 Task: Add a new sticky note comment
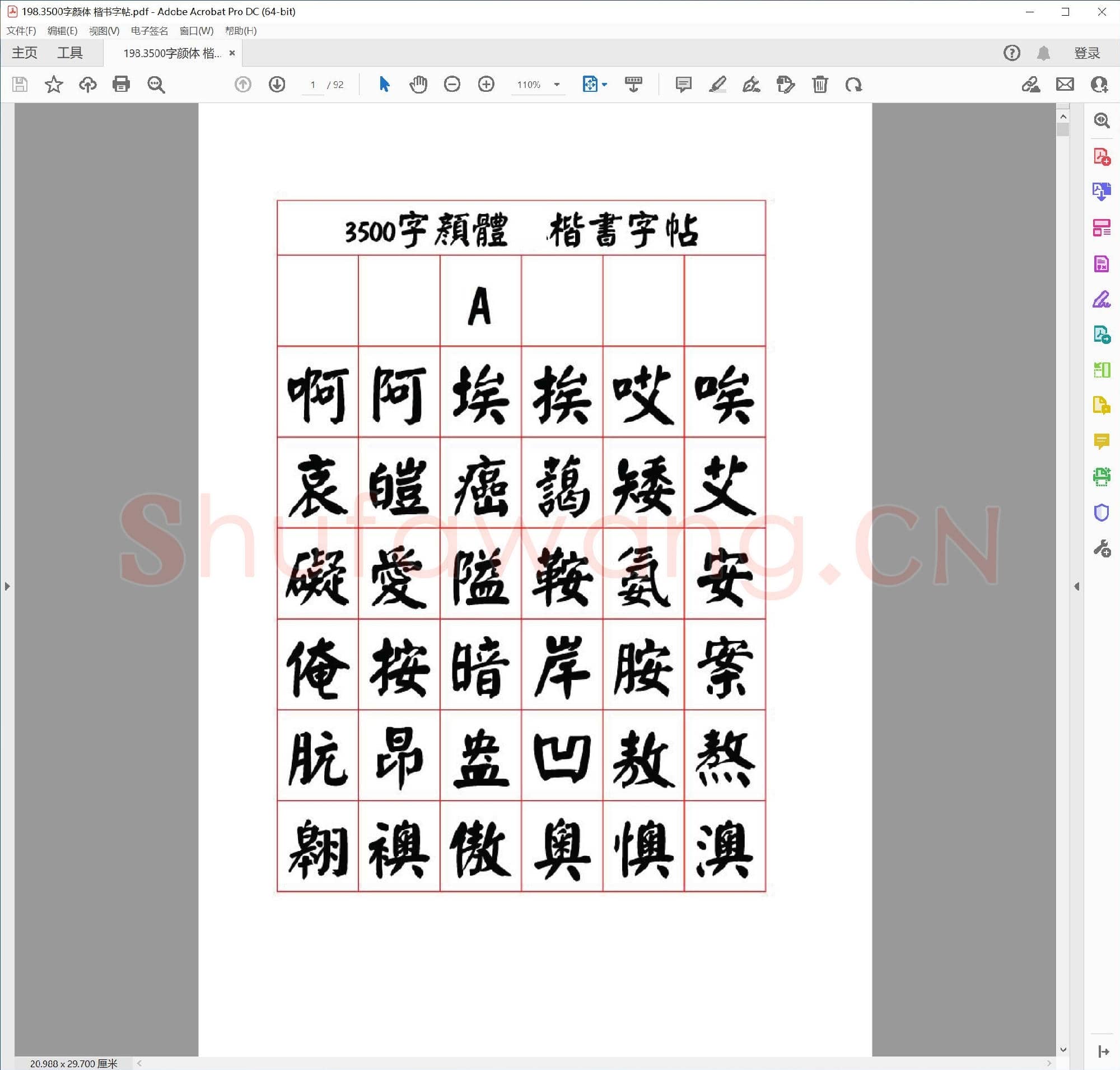coord(683,85)
